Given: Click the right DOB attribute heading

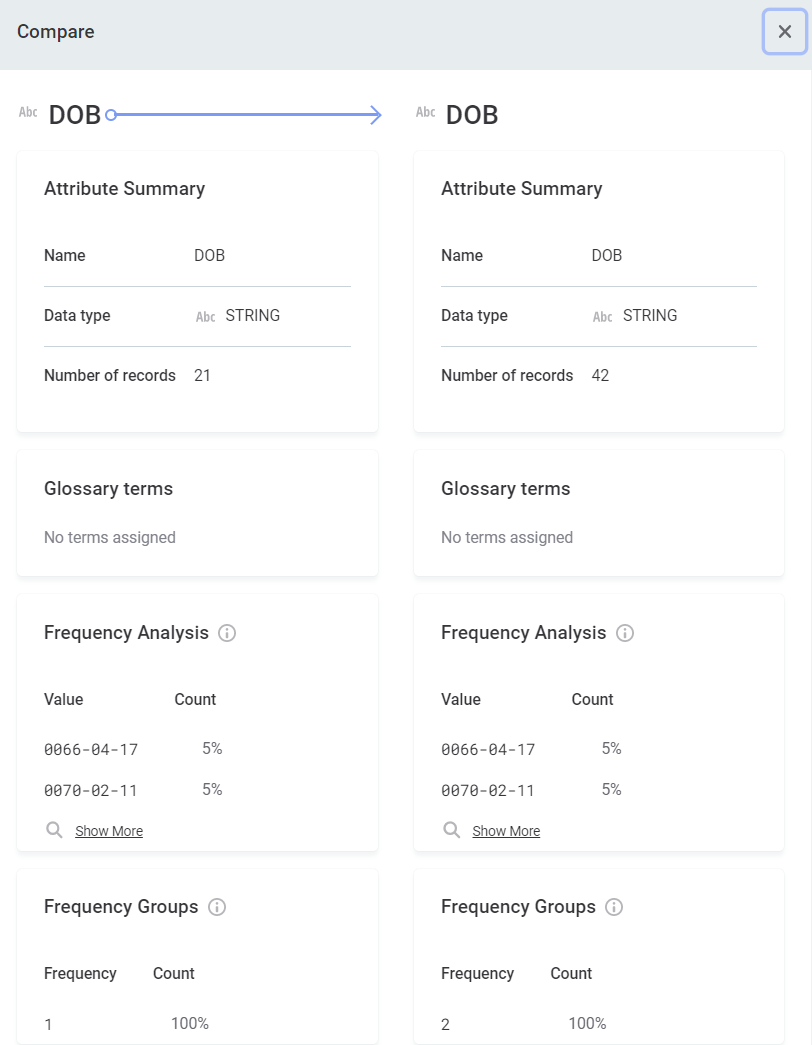Looking at the screenshot, I should click(x=472, y=115).
